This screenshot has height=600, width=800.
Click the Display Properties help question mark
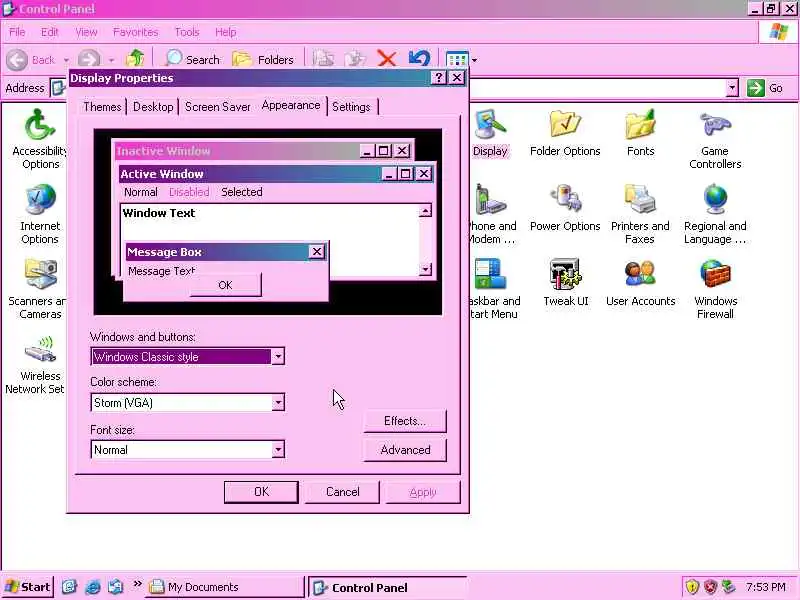coord(438,78)
